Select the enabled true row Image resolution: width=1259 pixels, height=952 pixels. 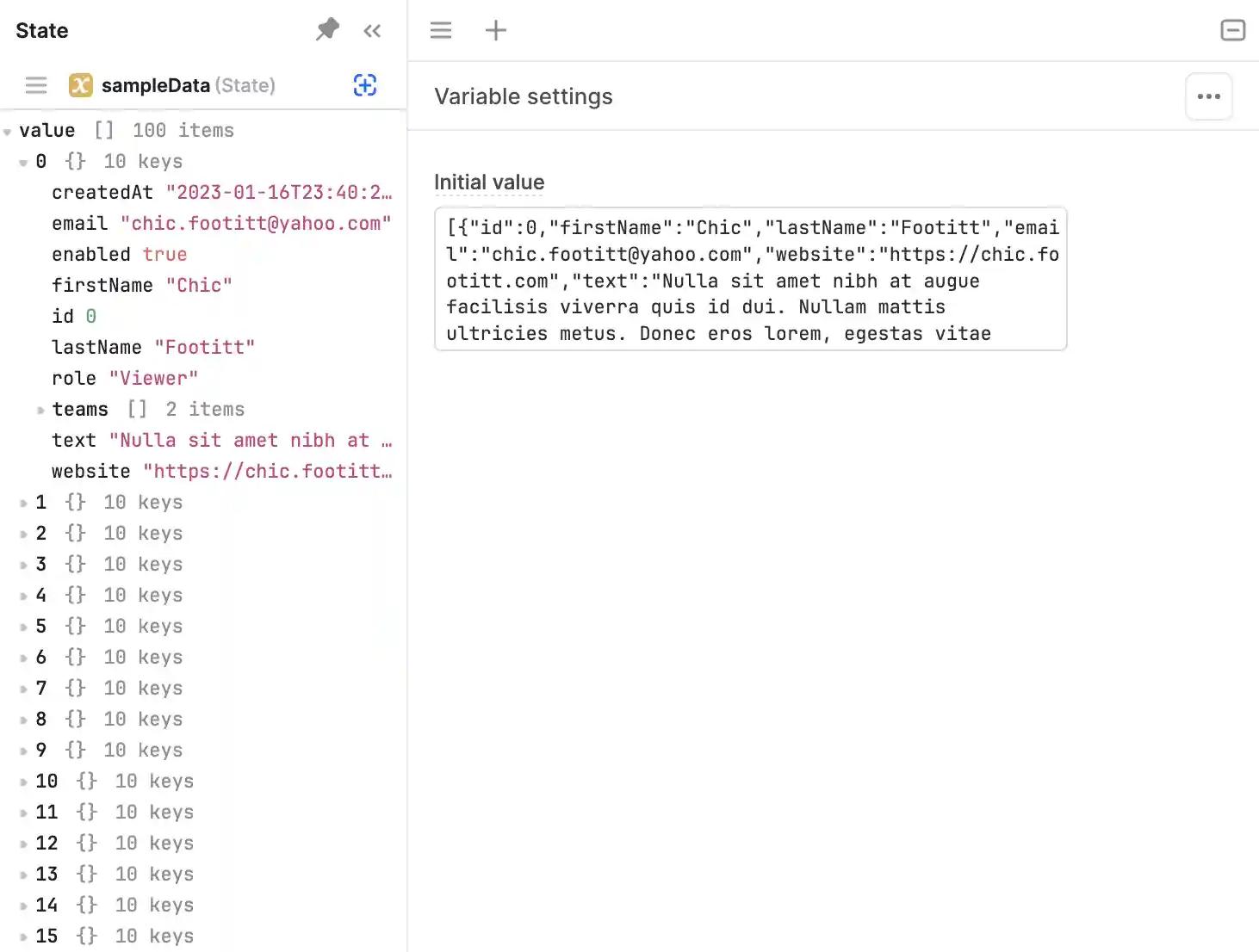coord(119,255)
